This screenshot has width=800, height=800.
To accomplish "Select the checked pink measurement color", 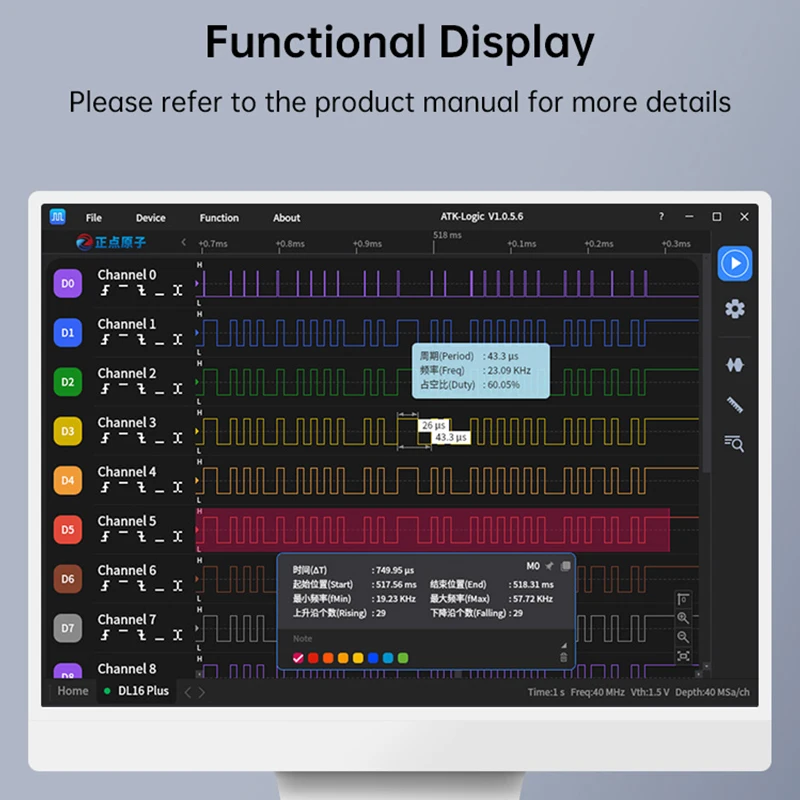I will 298,658.
